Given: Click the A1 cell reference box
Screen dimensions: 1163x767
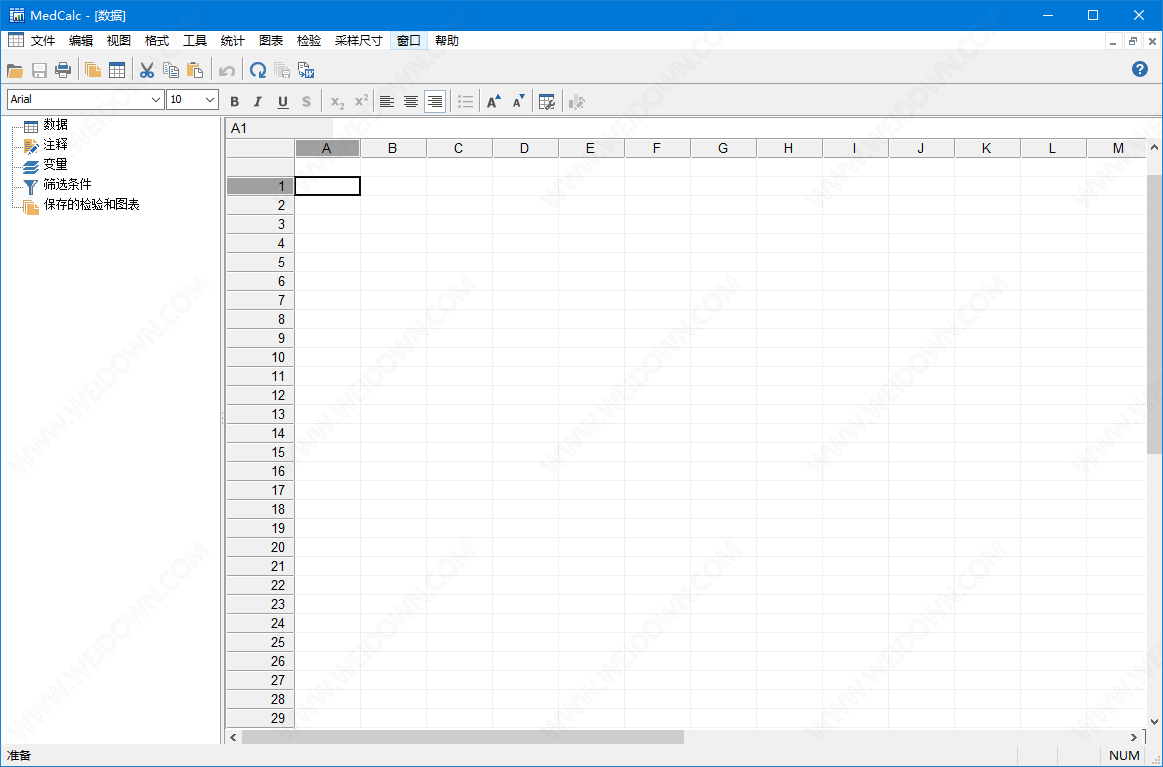Looking at the screenshot, I should pos(280,128).
